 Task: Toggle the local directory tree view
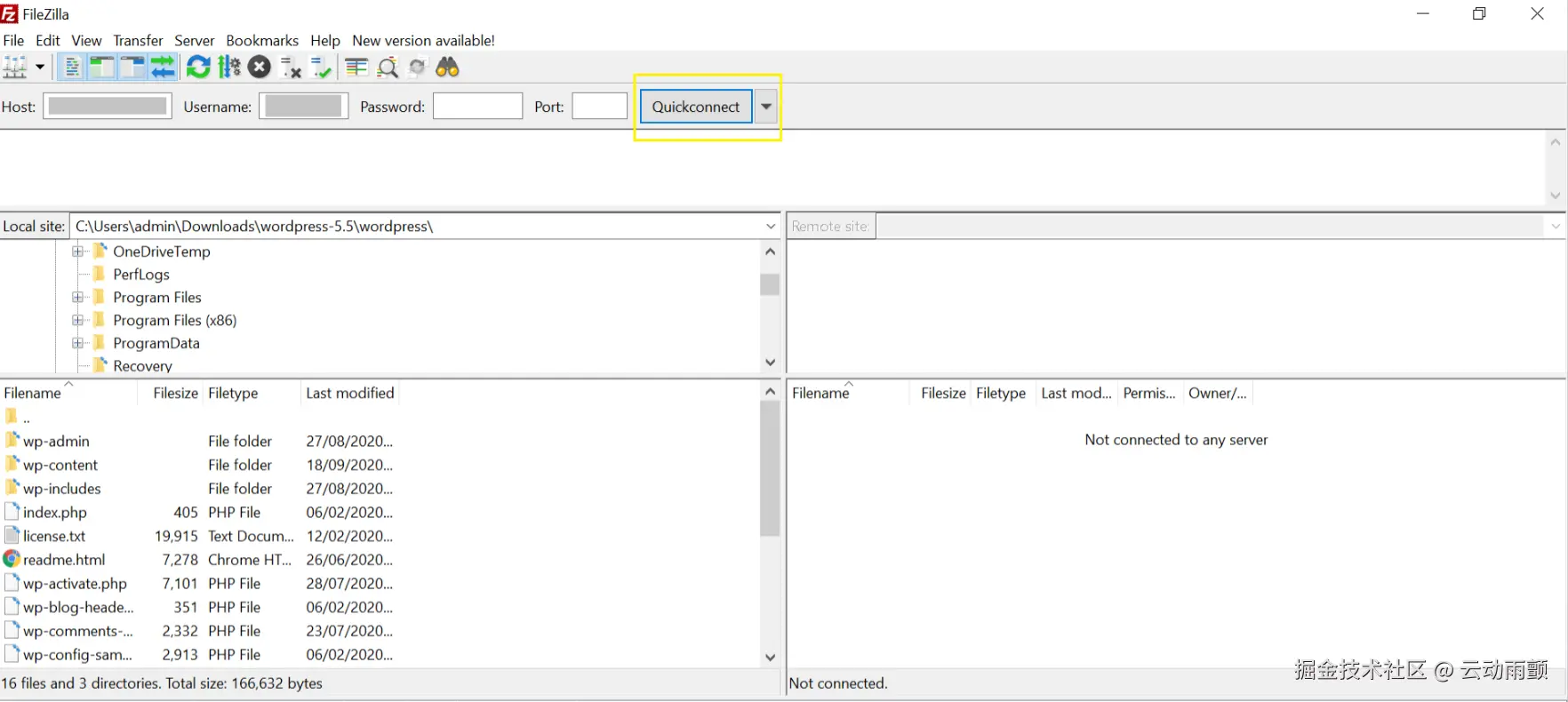coord(102,68)
